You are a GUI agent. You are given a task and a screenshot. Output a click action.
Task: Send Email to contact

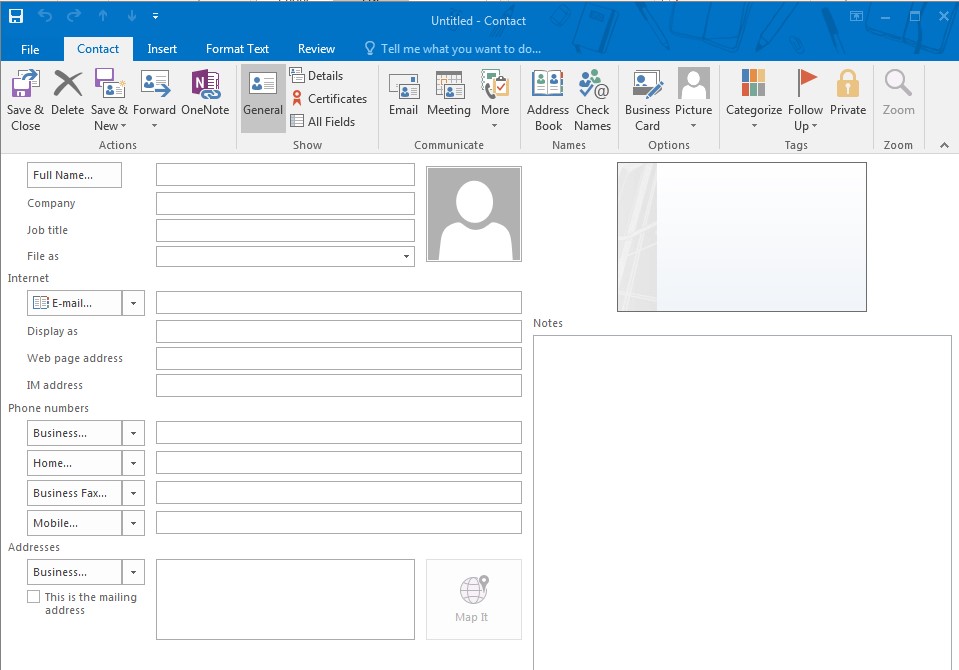(404, 93)
